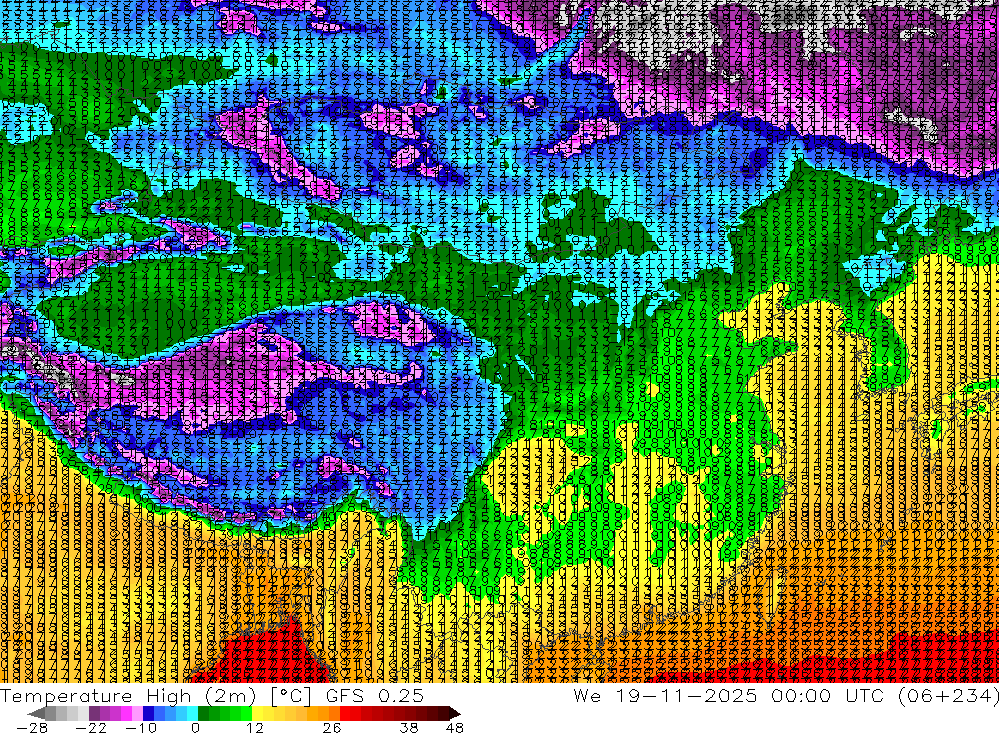The width and height of the screenshot is (1000, 733).
Task: Click the legend value '-22'
Action: point(91,727)
